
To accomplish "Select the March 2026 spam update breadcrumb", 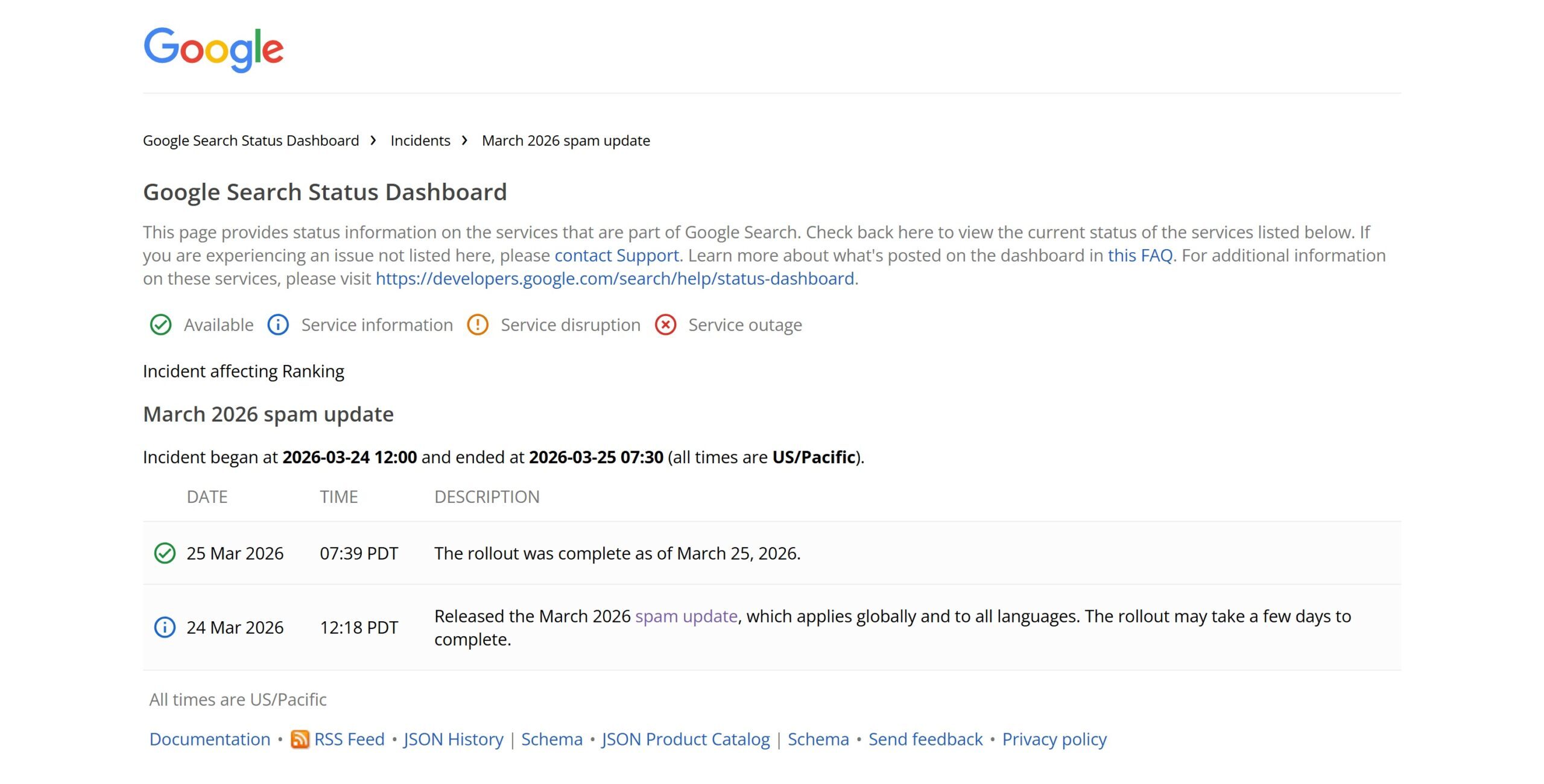I will coord(565,141).
